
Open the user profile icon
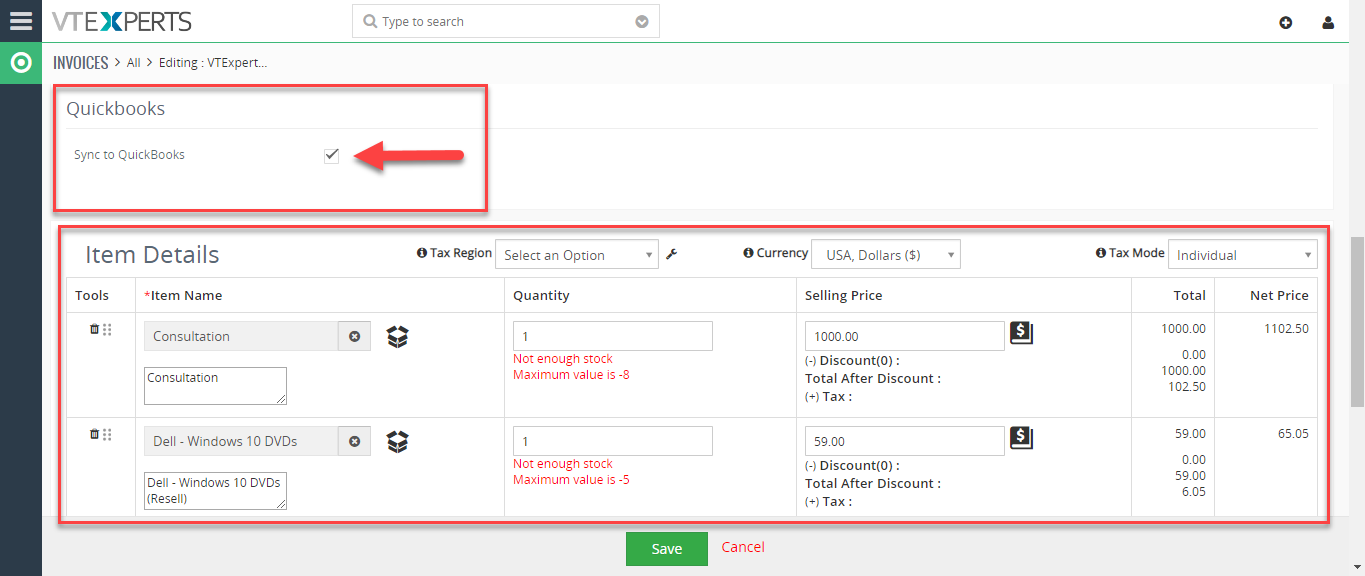(1328, 22)
